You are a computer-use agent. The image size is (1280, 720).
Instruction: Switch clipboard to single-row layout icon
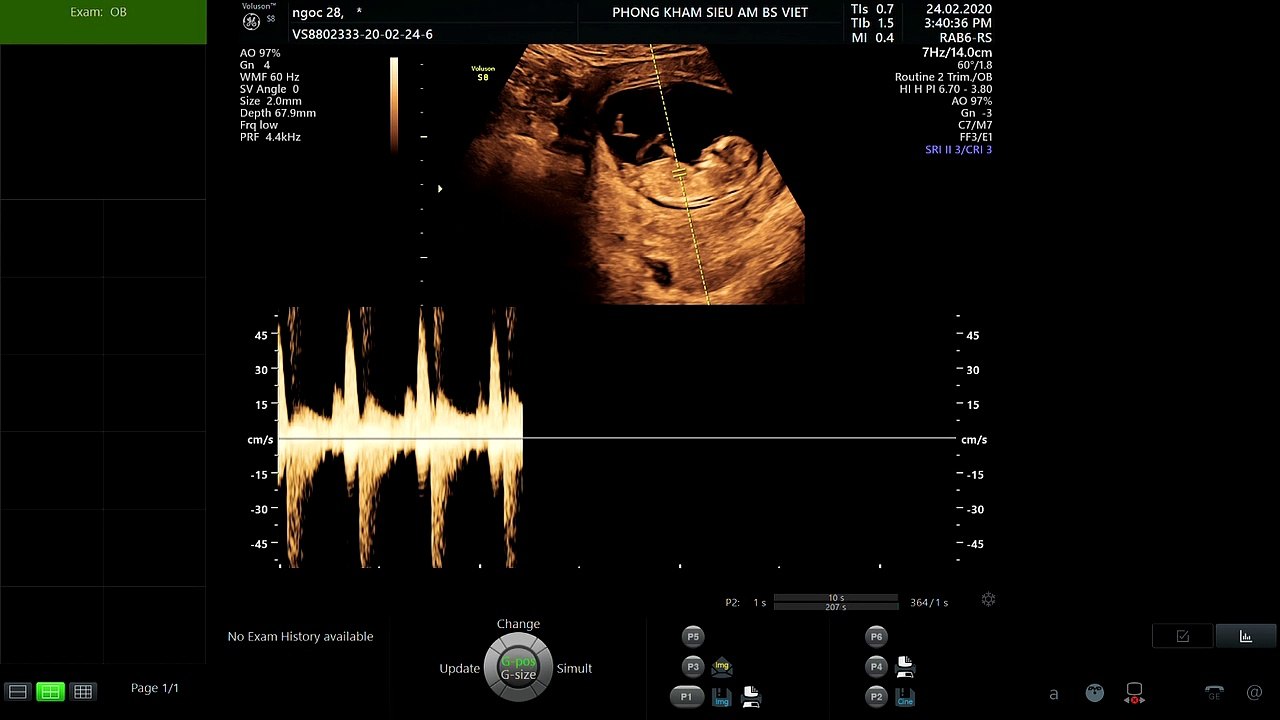coord(17,691)
